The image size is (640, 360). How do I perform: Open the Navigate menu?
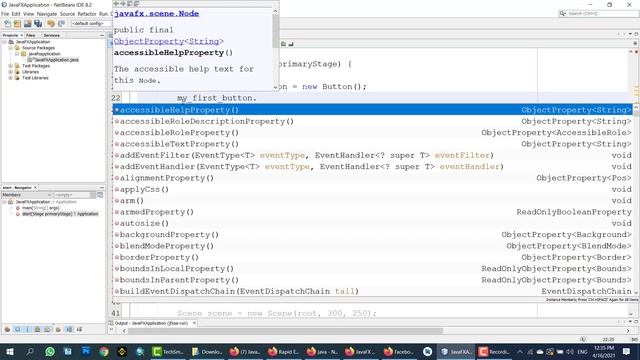click(47, 14)
